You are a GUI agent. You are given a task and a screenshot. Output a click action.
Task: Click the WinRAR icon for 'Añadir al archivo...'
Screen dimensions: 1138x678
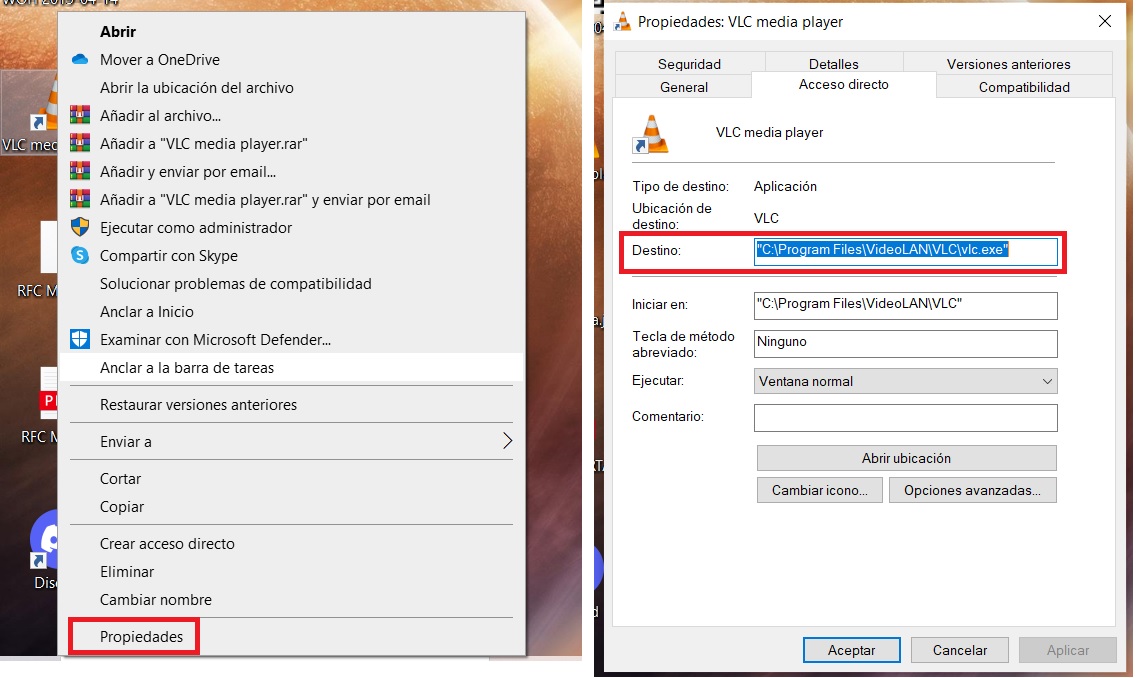[x=80, y=116]
